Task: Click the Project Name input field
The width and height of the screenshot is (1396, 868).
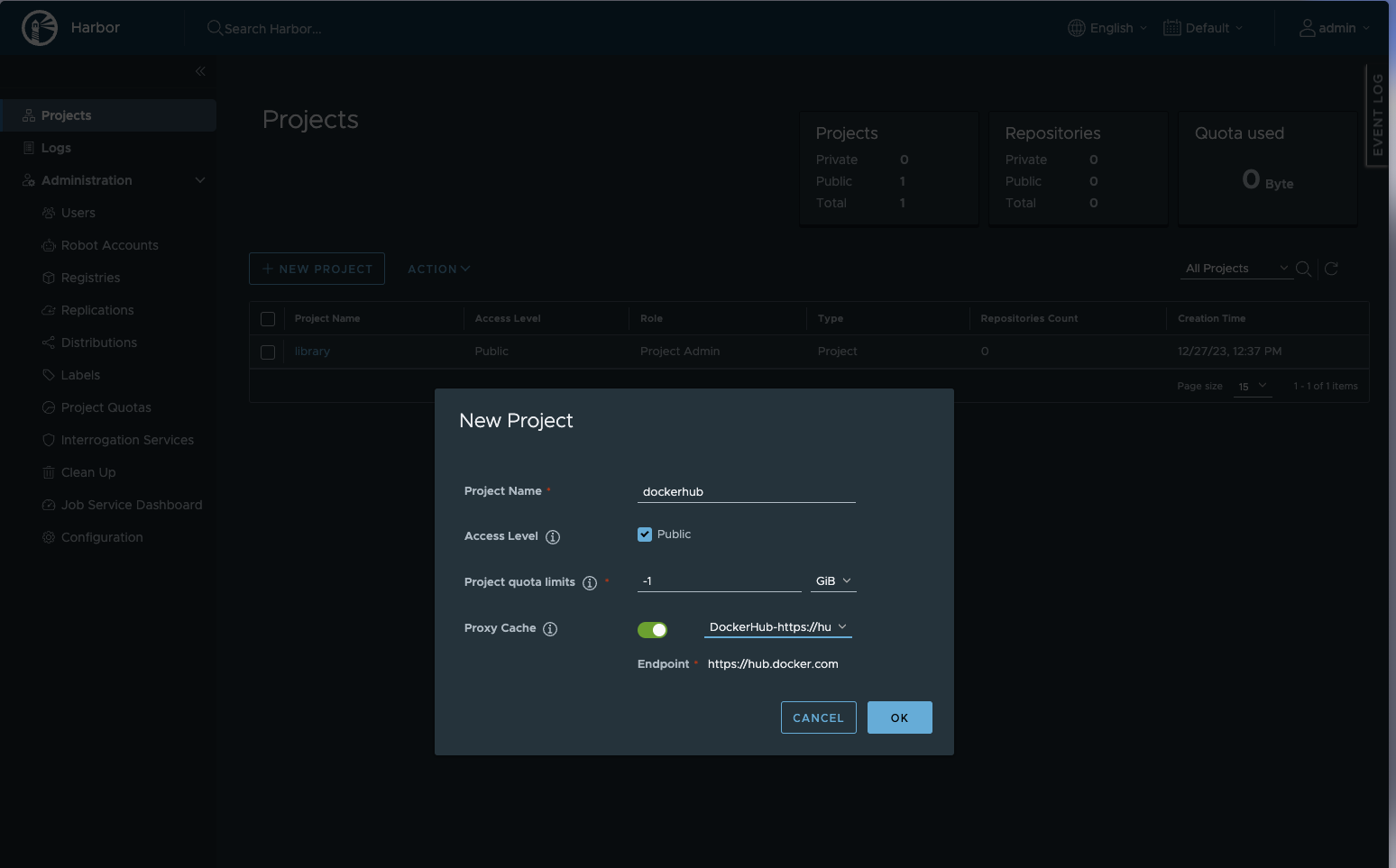Action: point(747,491)
